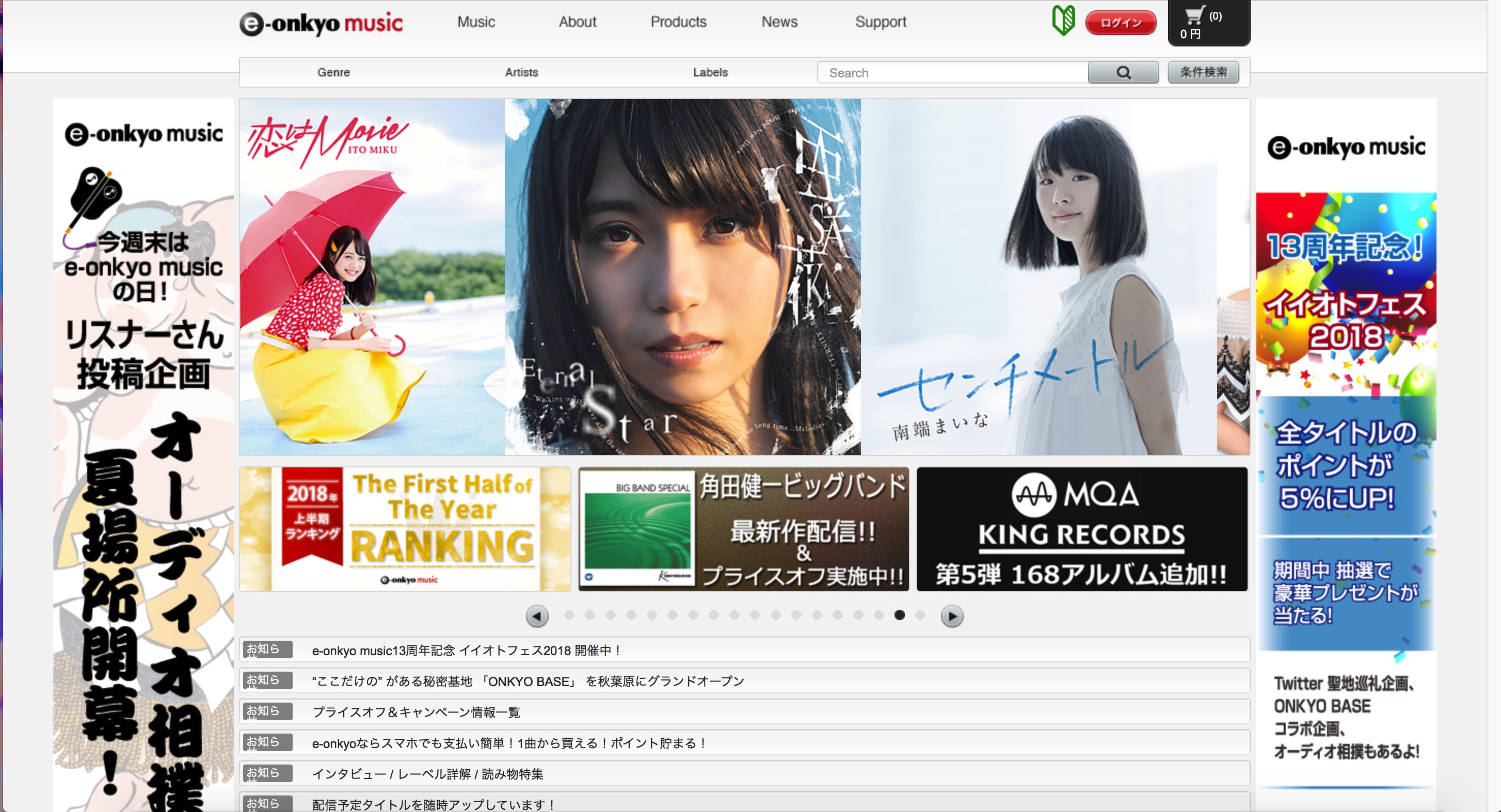
Task: Open the センチメートル 南端まいな banner
Action: coord(1039,277)
